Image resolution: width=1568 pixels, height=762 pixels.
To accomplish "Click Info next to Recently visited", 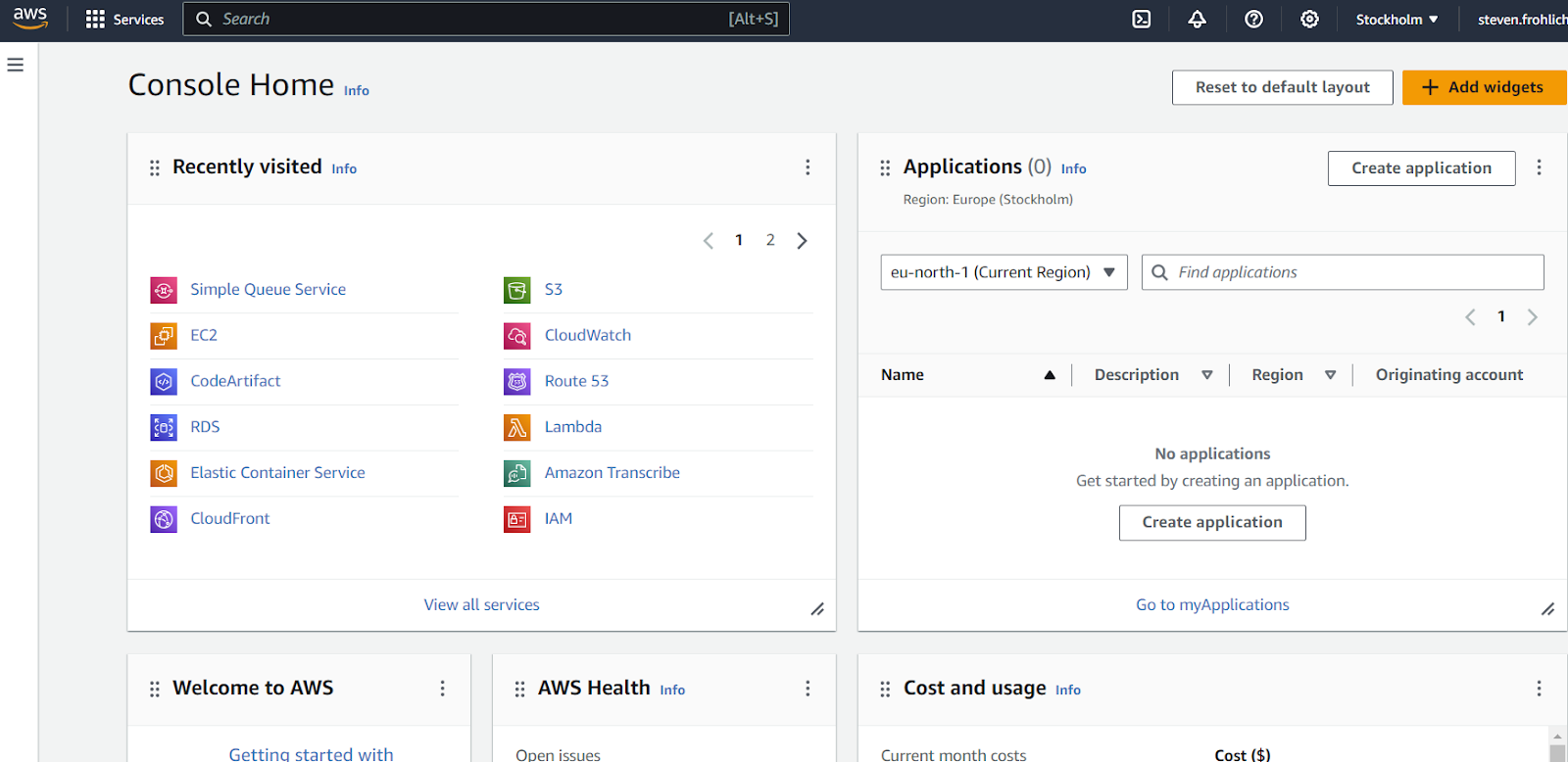I will pyautogui.click(x=344, y=168).
